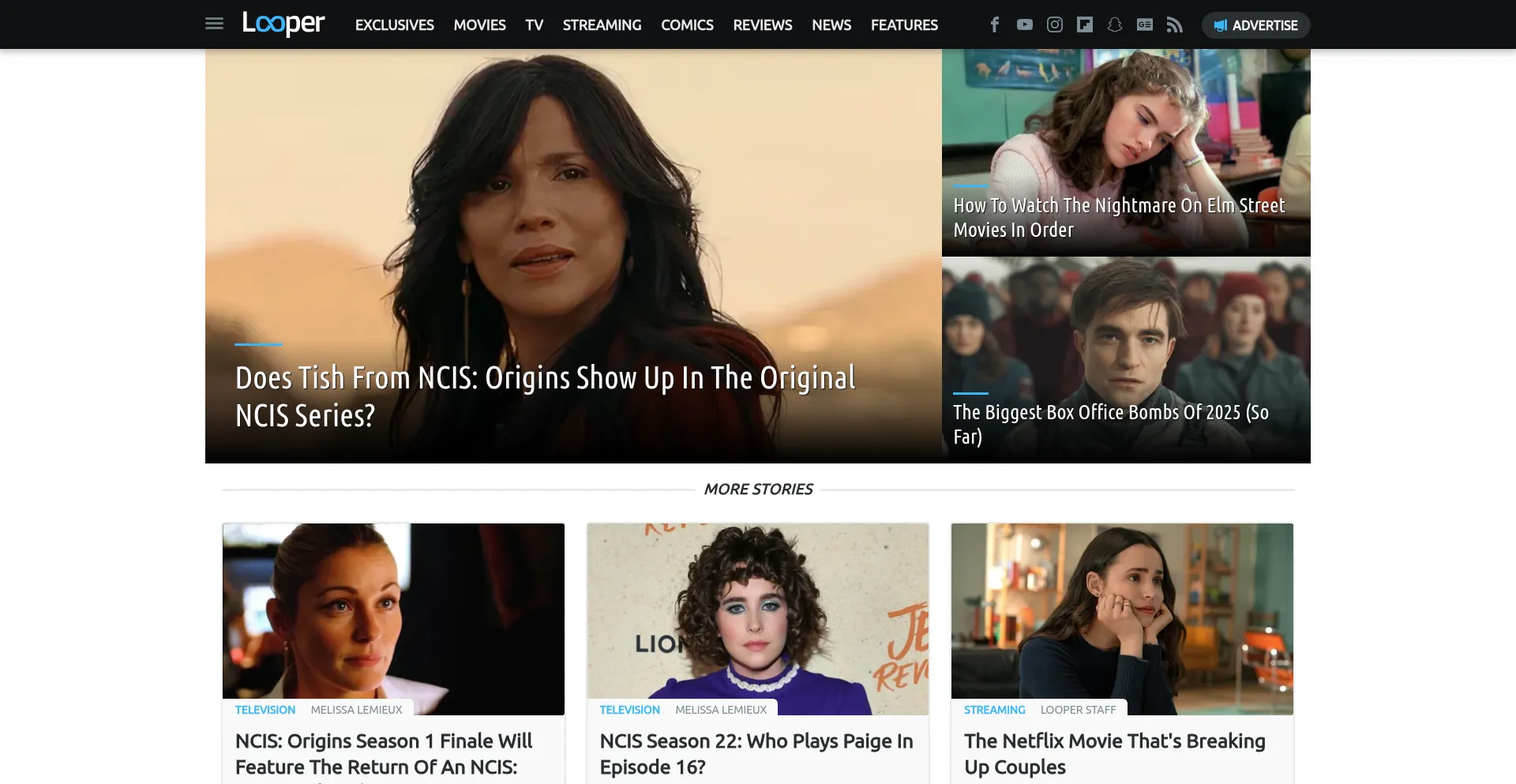Viewport: 1516px width, 784px height.
Task: Click the 'MORE STORIES' heading text
Action: [758, 490]
